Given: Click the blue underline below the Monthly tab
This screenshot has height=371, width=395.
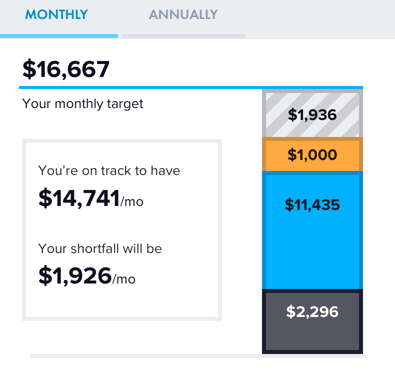Looking at the screenshot, I should (x=59, y=36).
